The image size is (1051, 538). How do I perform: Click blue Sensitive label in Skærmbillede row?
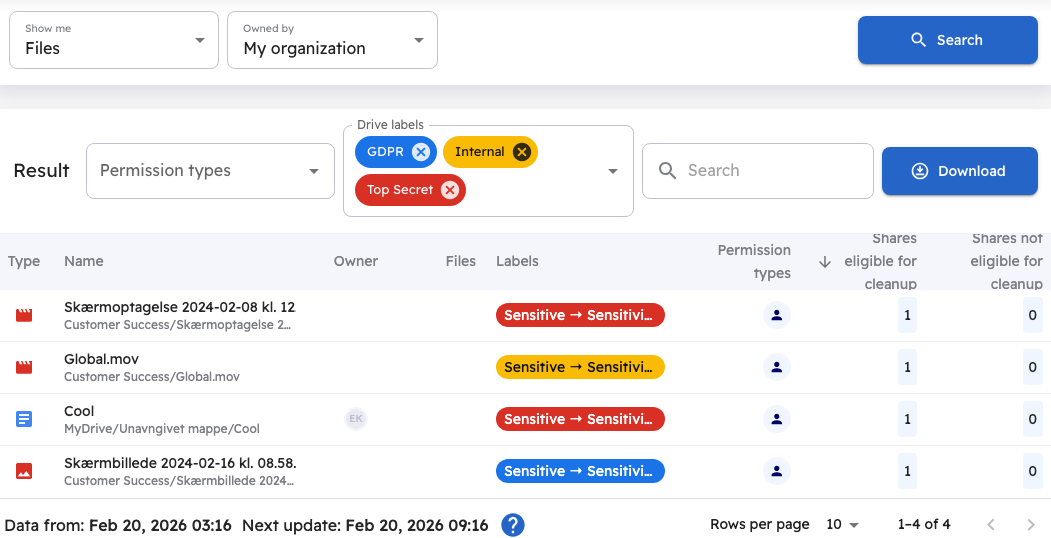click(580, 472)
